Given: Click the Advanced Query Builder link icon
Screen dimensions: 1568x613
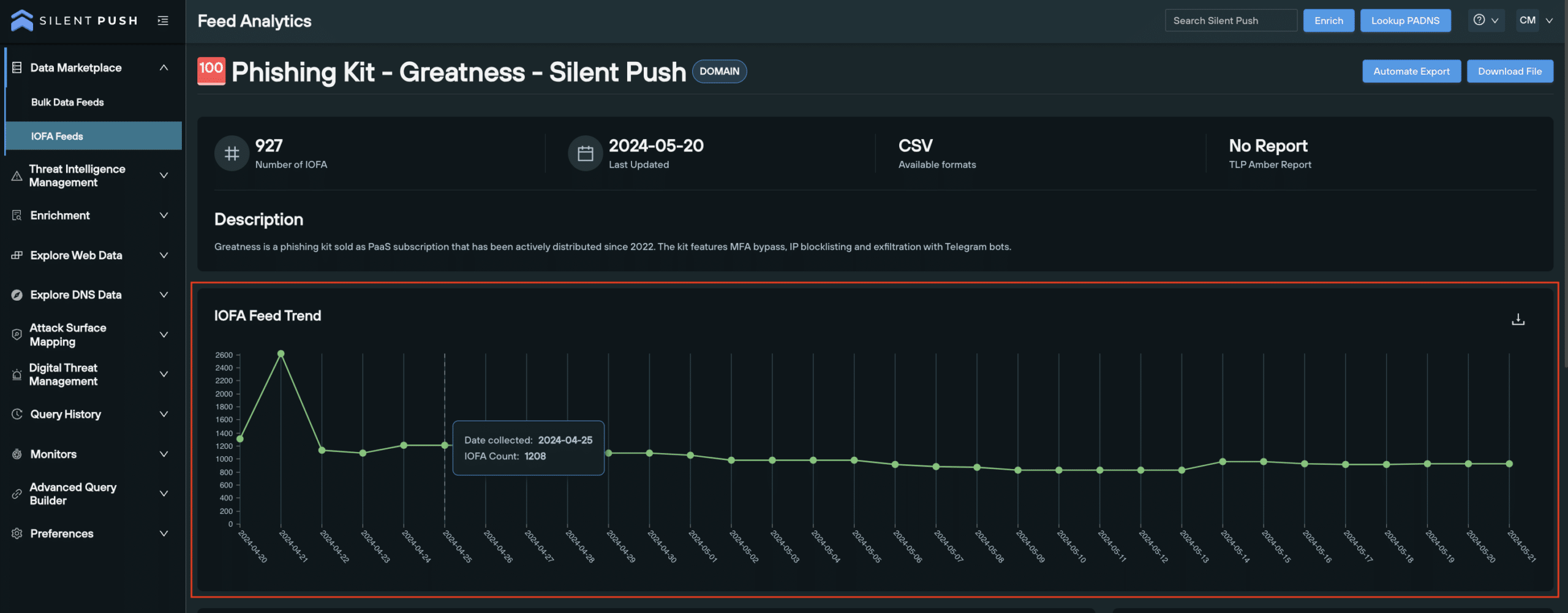Looking at the screenshot, I should (x=17, y=494).
